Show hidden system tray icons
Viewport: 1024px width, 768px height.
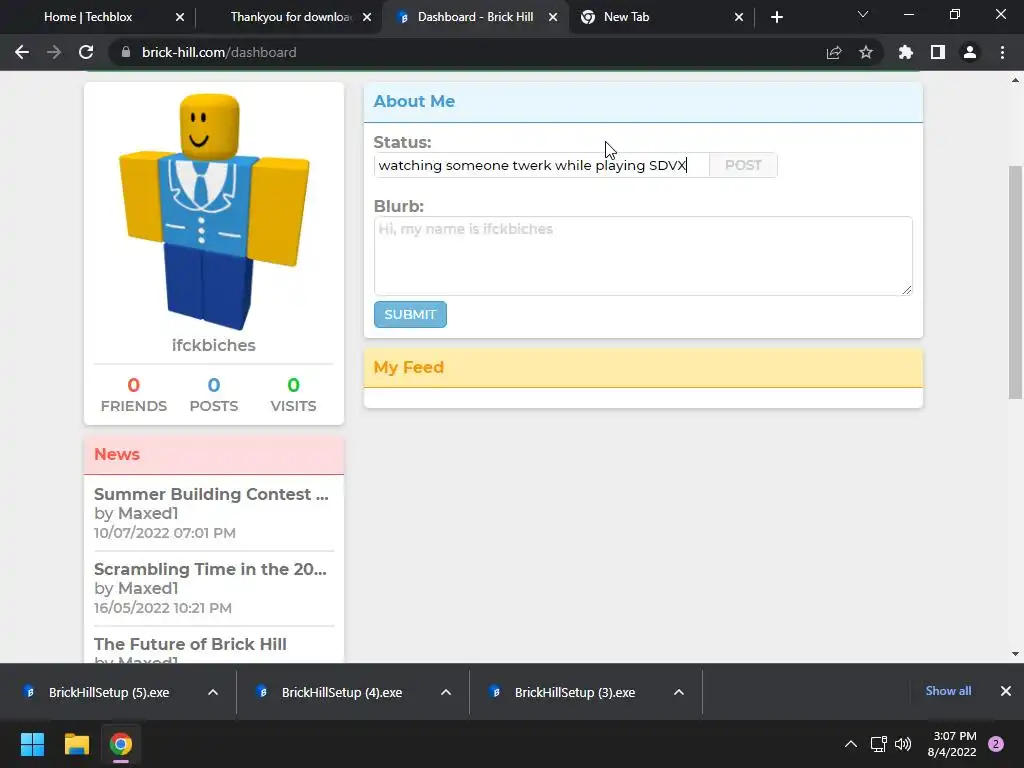[x=851, y=744]
